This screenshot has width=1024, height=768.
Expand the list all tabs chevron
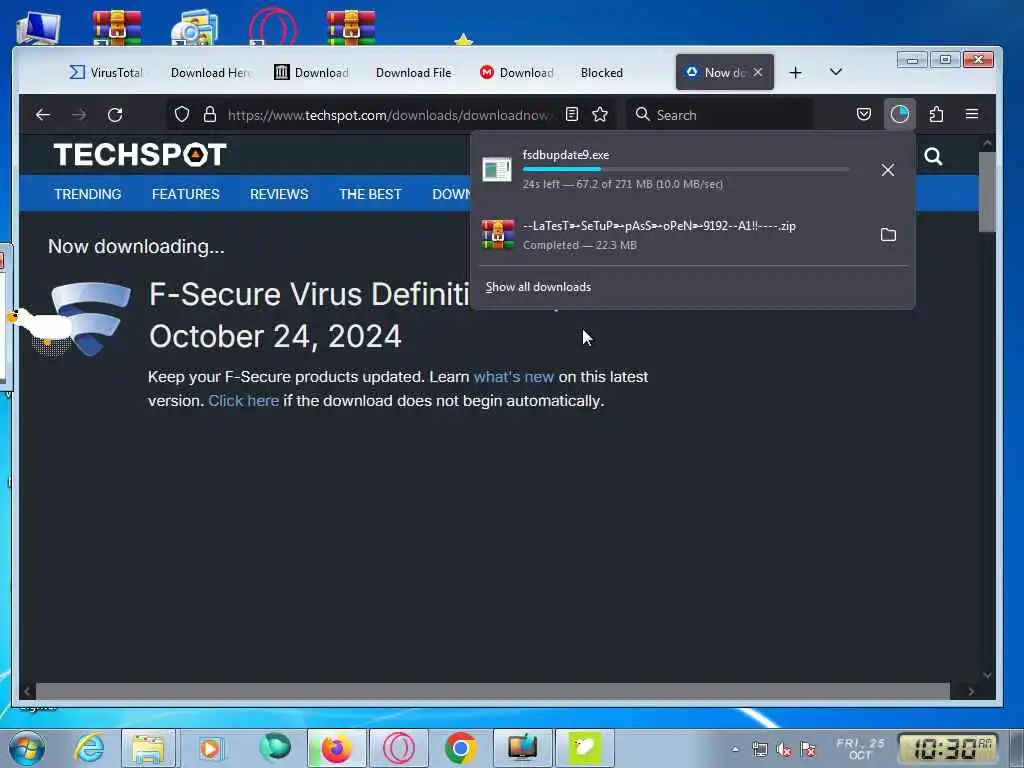835,72
